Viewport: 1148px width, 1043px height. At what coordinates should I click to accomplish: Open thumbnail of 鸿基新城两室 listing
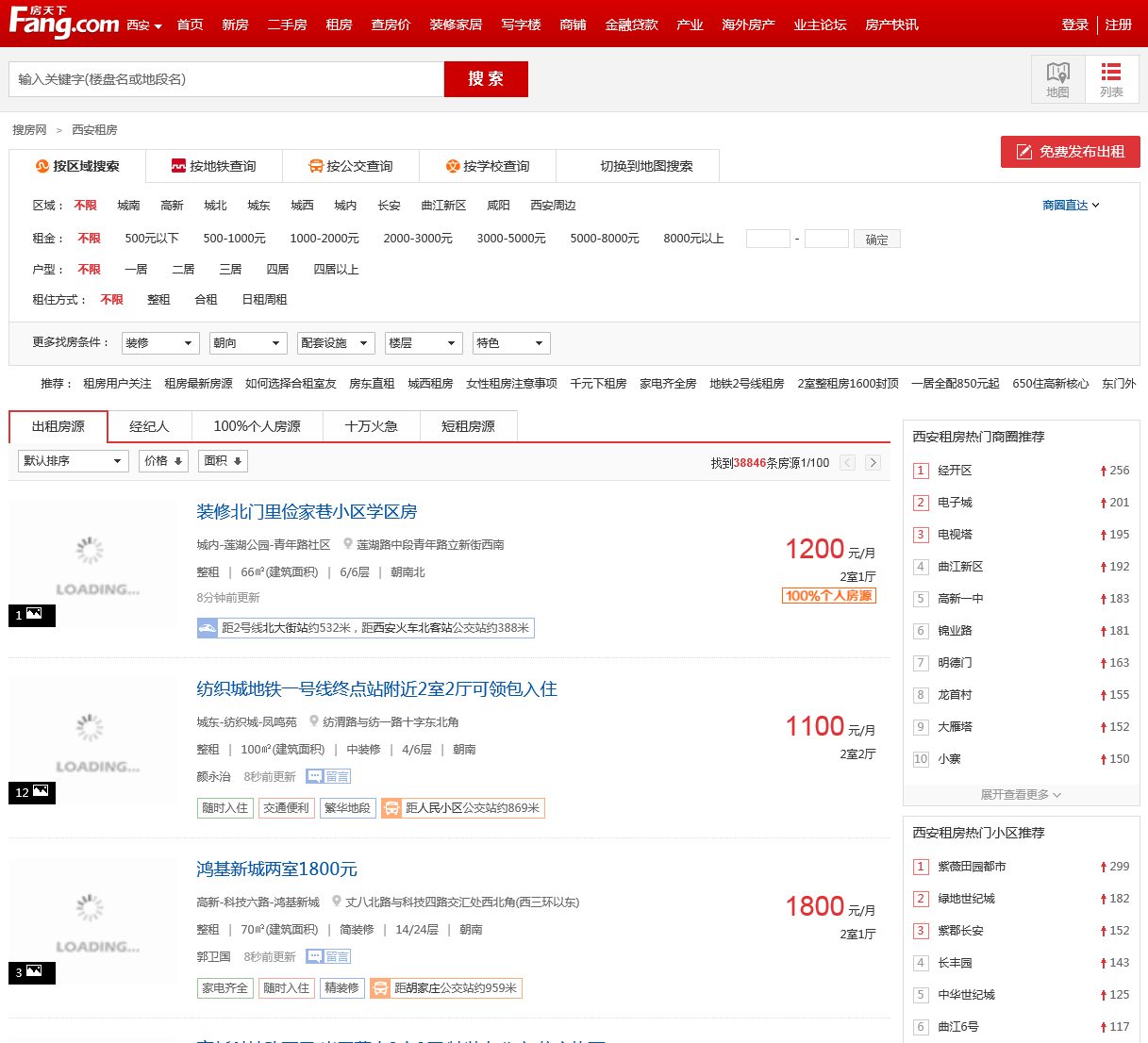tap(94, 920)
